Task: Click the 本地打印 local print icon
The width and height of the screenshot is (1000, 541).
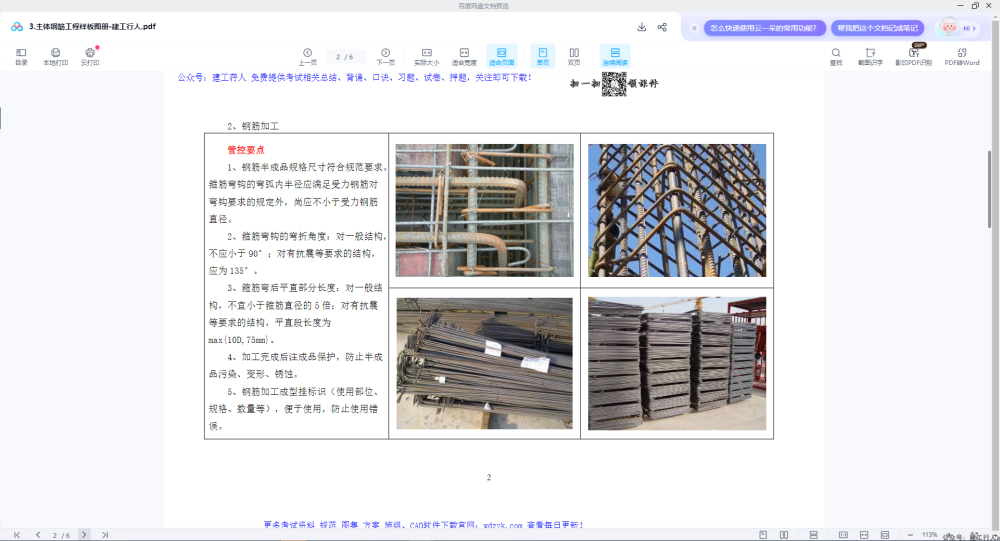Action: [x=55, y=56]
